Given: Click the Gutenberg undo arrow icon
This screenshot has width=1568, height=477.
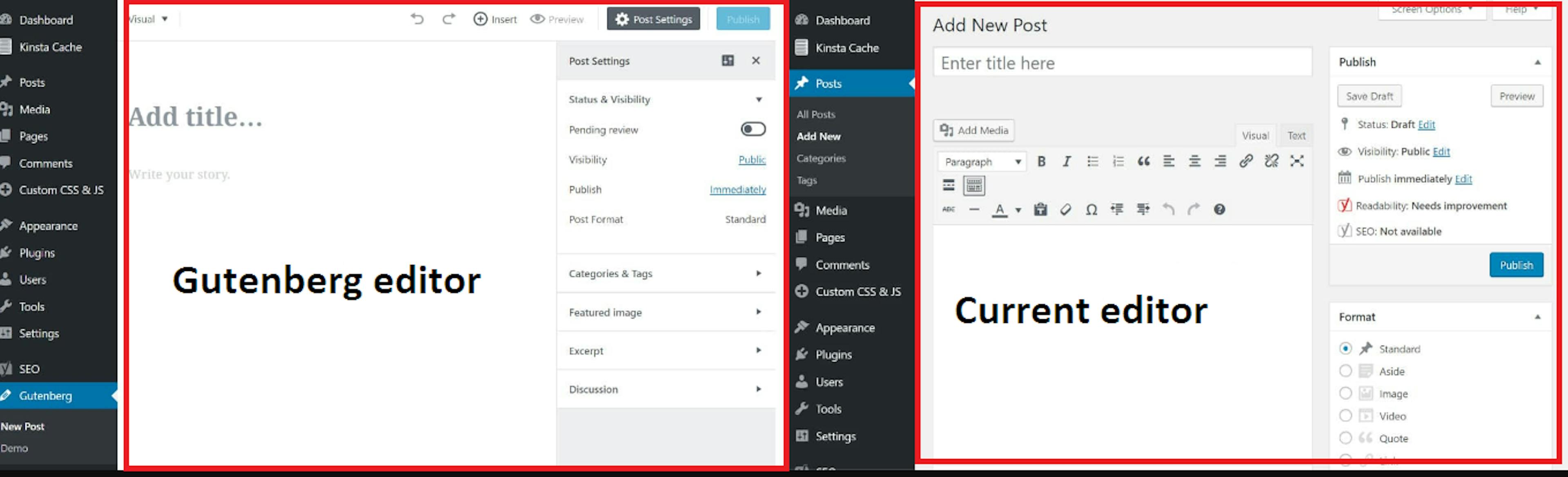Looking at the screenshot, I should (417, 19).
